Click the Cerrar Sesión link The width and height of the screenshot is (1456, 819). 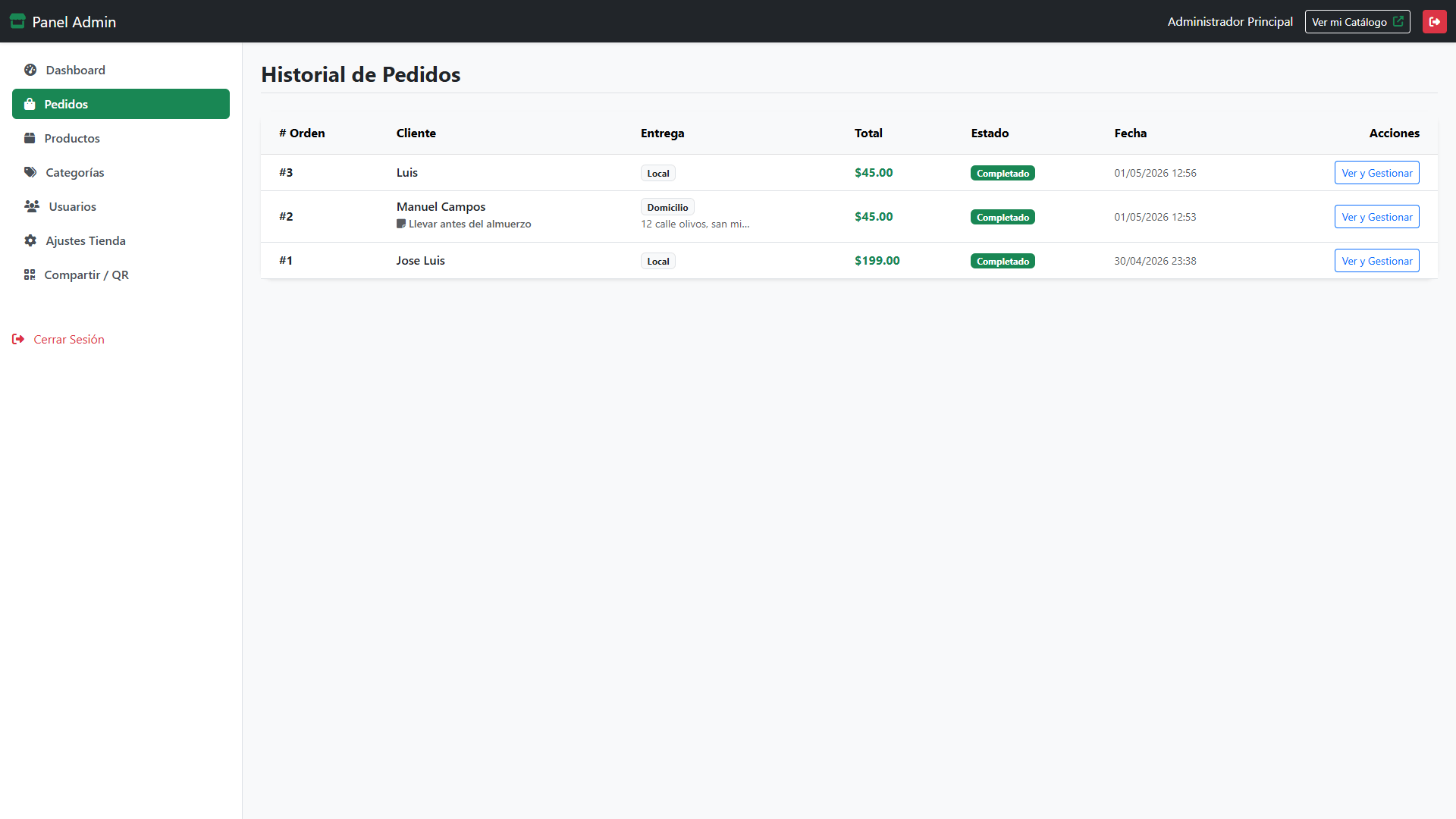coord(58,339)
